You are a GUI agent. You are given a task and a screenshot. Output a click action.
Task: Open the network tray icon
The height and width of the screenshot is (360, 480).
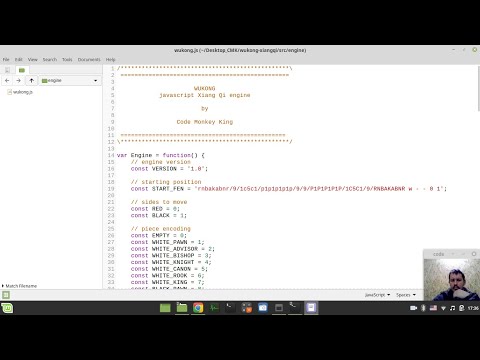[443, 308]
